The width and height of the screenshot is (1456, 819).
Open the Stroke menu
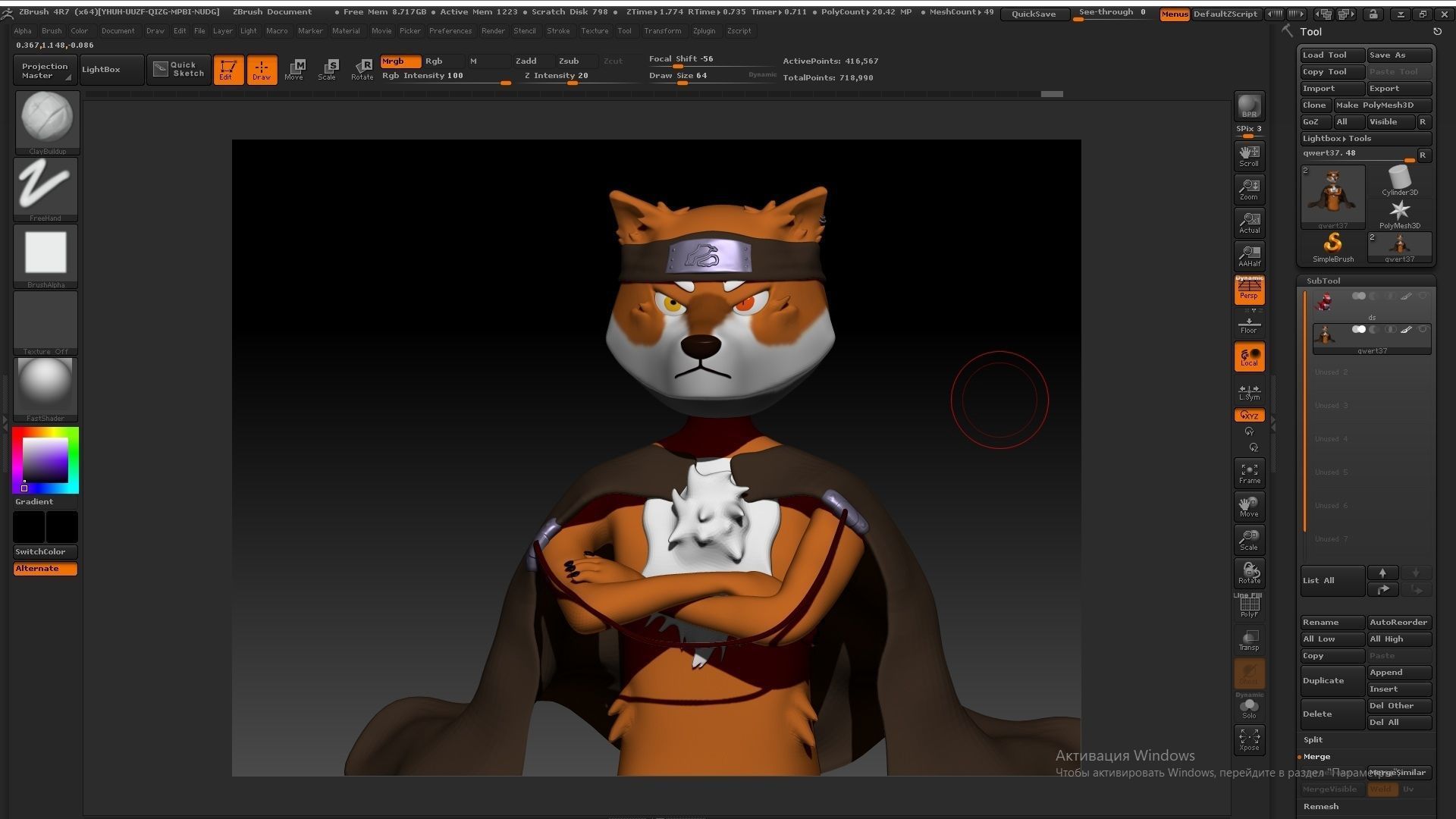tap(558, 31)
